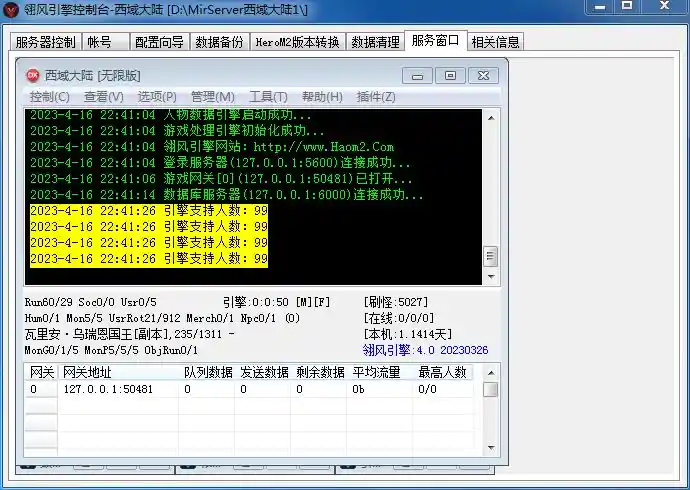690x490 pixels.
Task: Click the 网关 column header
Action: (41, 373)
